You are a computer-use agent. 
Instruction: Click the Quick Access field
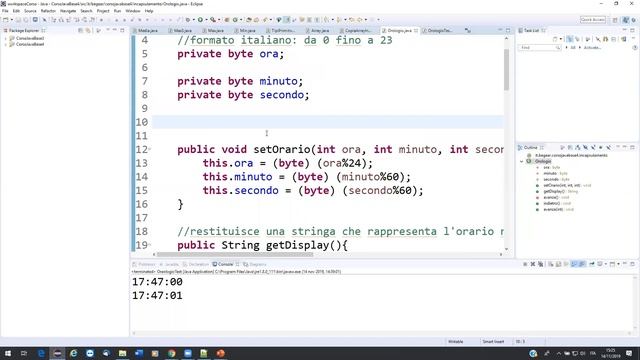[x=593, y=20]
